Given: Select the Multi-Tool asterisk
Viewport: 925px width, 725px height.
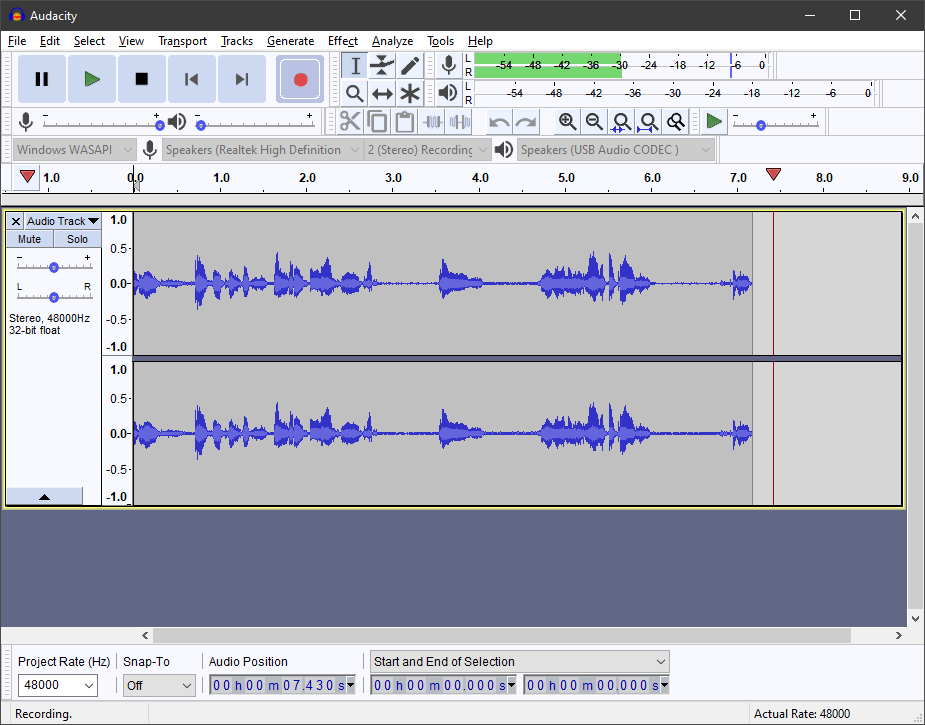Looking at the screenshot, I should 410,93.
